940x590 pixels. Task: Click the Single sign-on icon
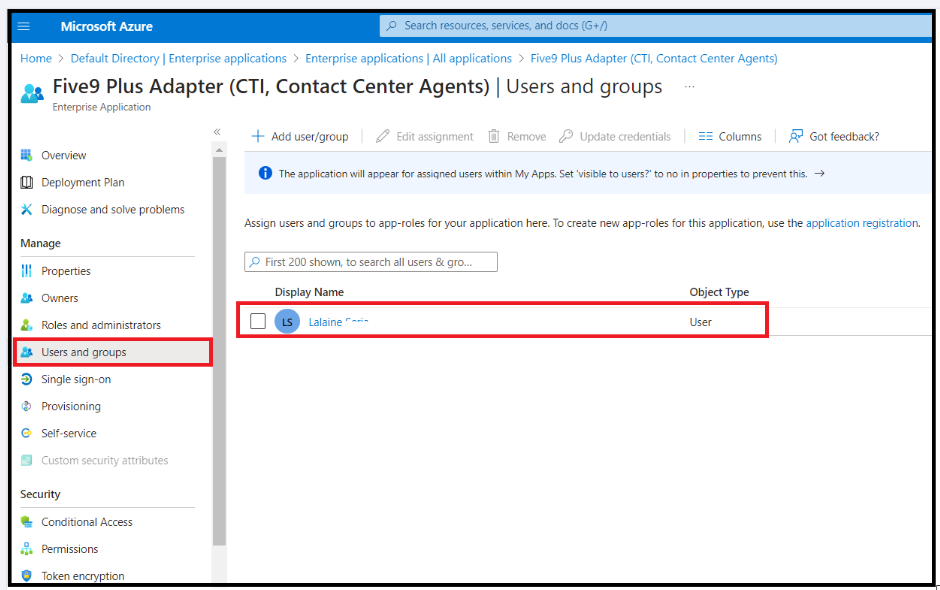pyautogui.click(x=26, y=379)
